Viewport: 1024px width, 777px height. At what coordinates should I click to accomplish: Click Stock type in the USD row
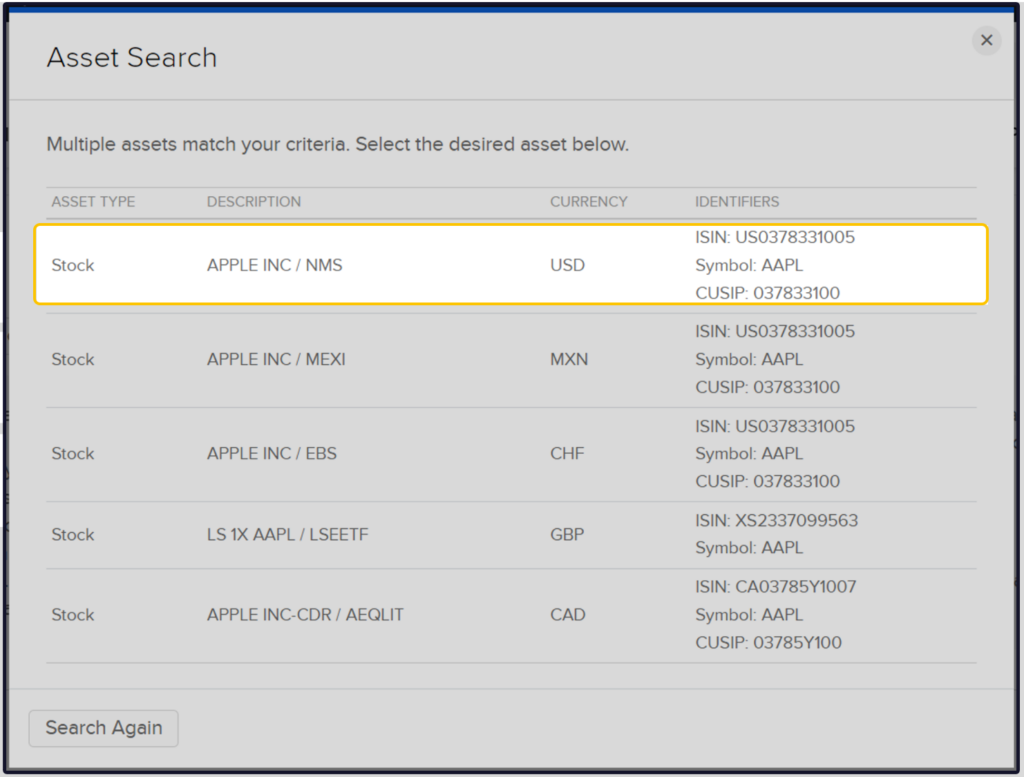[72, 265]
